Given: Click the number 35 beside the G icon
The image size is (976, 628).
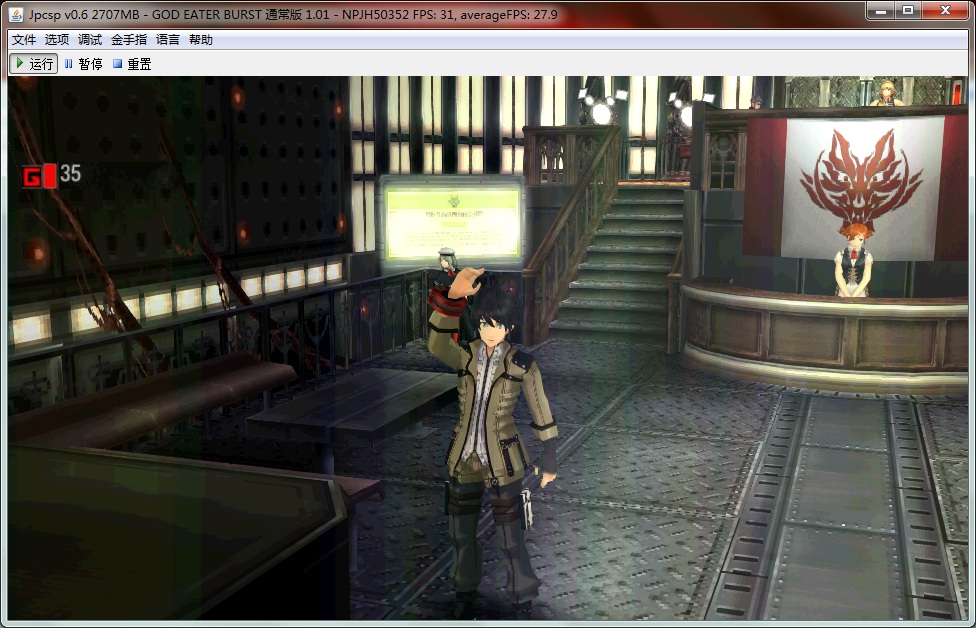Looking at the screenshot, I should (x=70, y=174).
